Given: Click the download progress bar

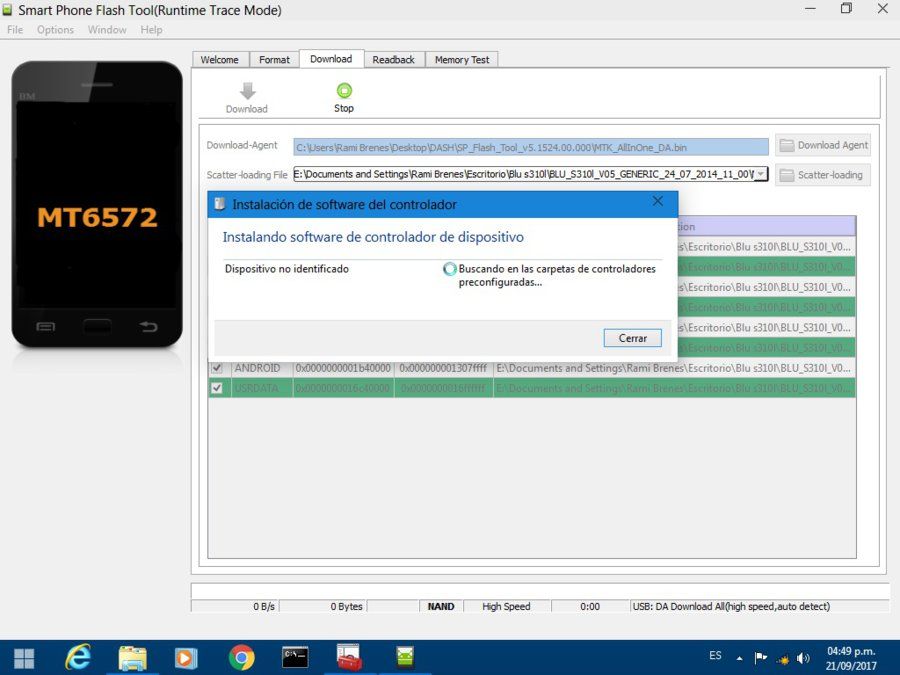Looking at the screenshot, I should pyautogui.click(x=540, y=591).
